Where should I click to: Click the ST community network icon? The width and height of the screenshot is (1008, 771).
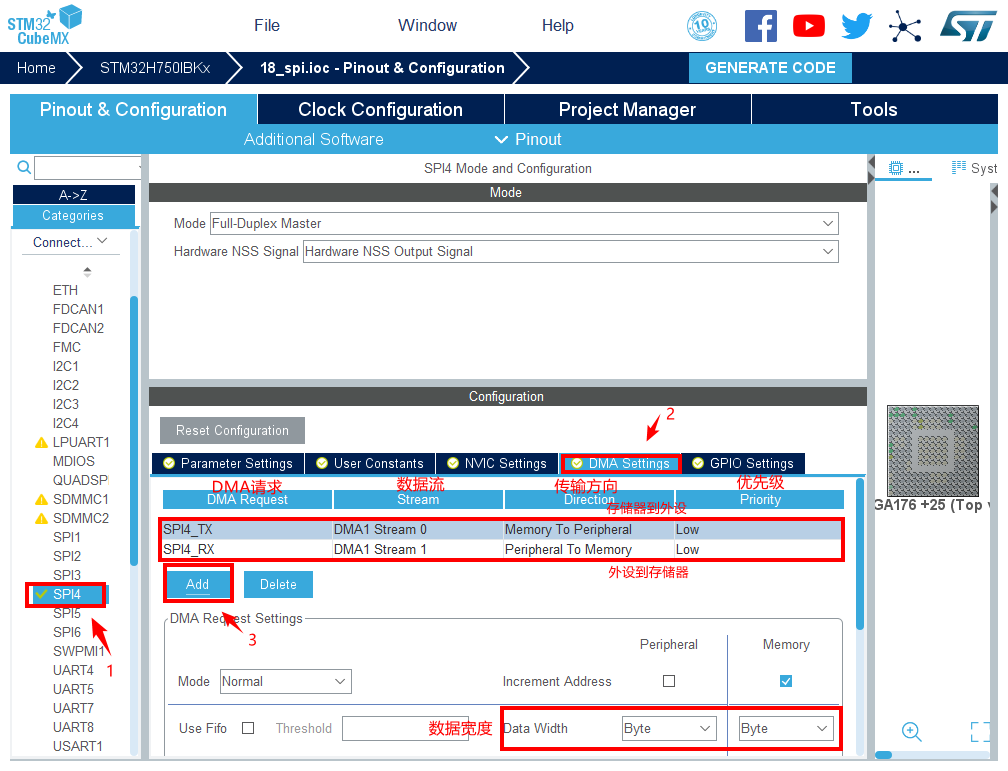pos(906,26)
